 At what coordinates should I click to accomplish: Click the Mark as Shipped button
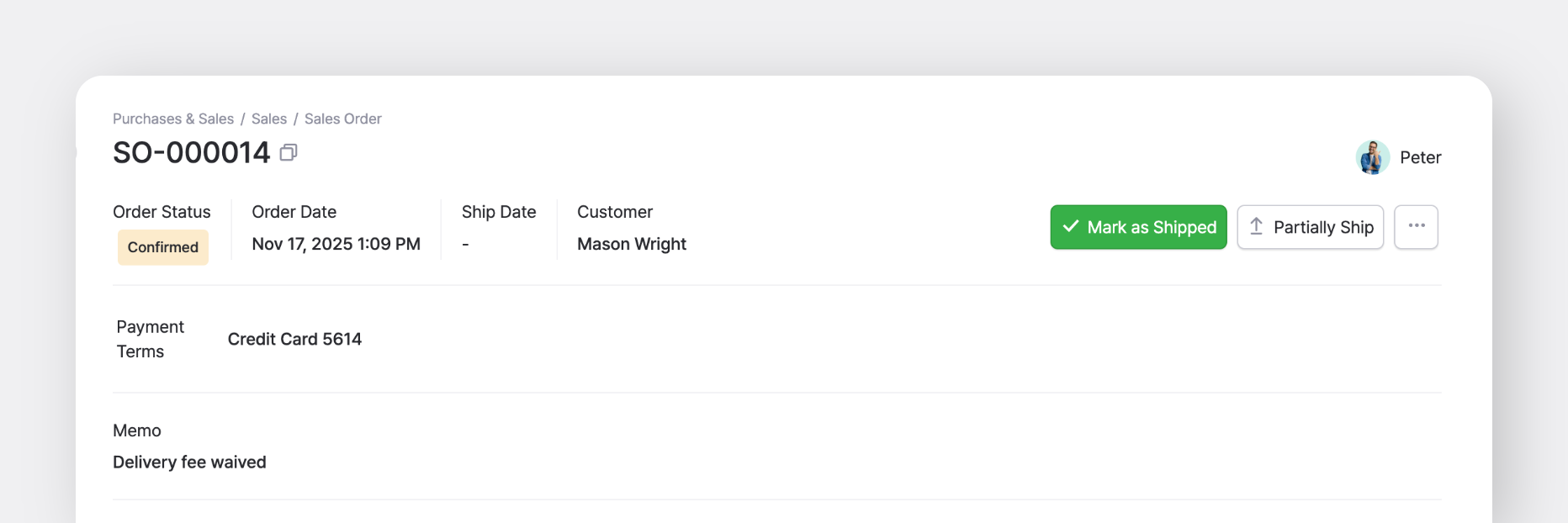click(x=1138, y=226)
